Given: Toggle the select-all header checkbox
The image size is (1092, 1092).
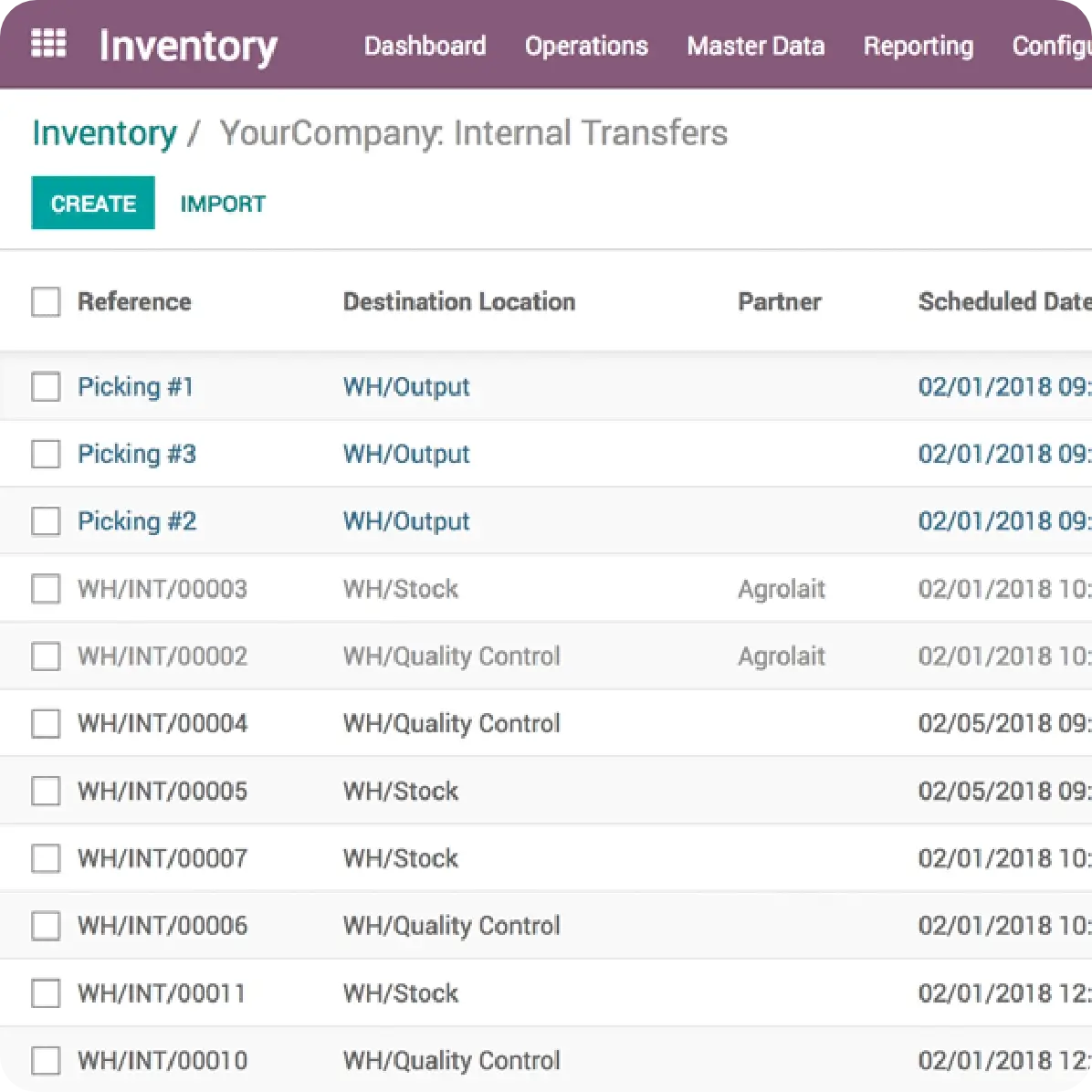Looking at the screenshot, I should [46, 301].
